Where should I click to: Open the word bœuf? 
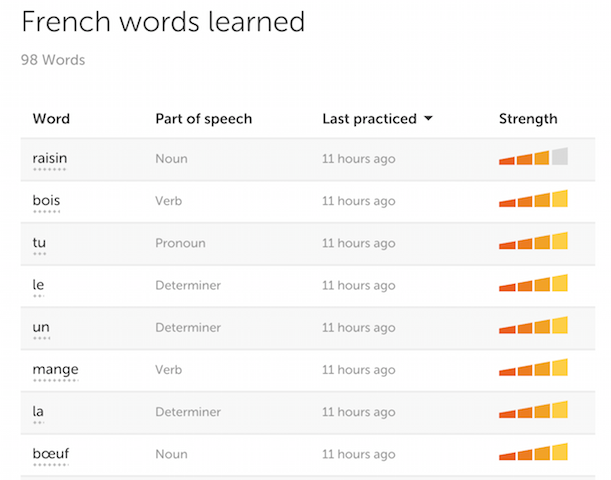click(50, 454)
